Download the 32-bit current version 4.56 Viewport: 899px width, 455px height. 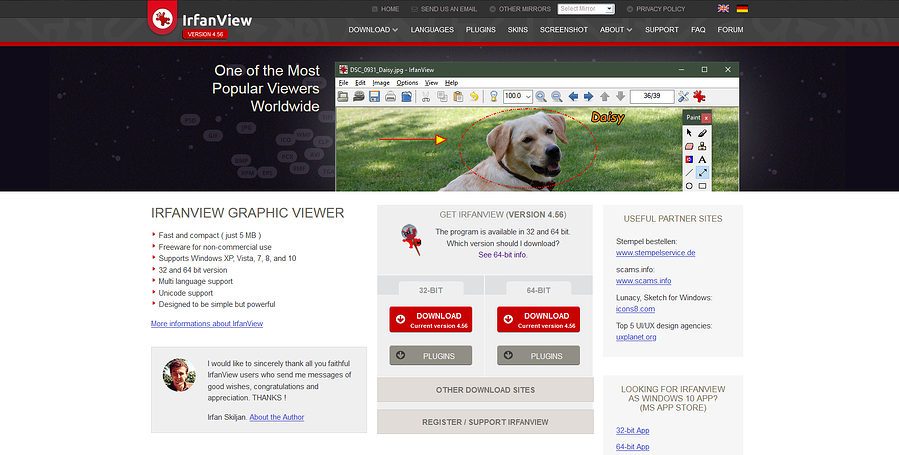[431, 319]
